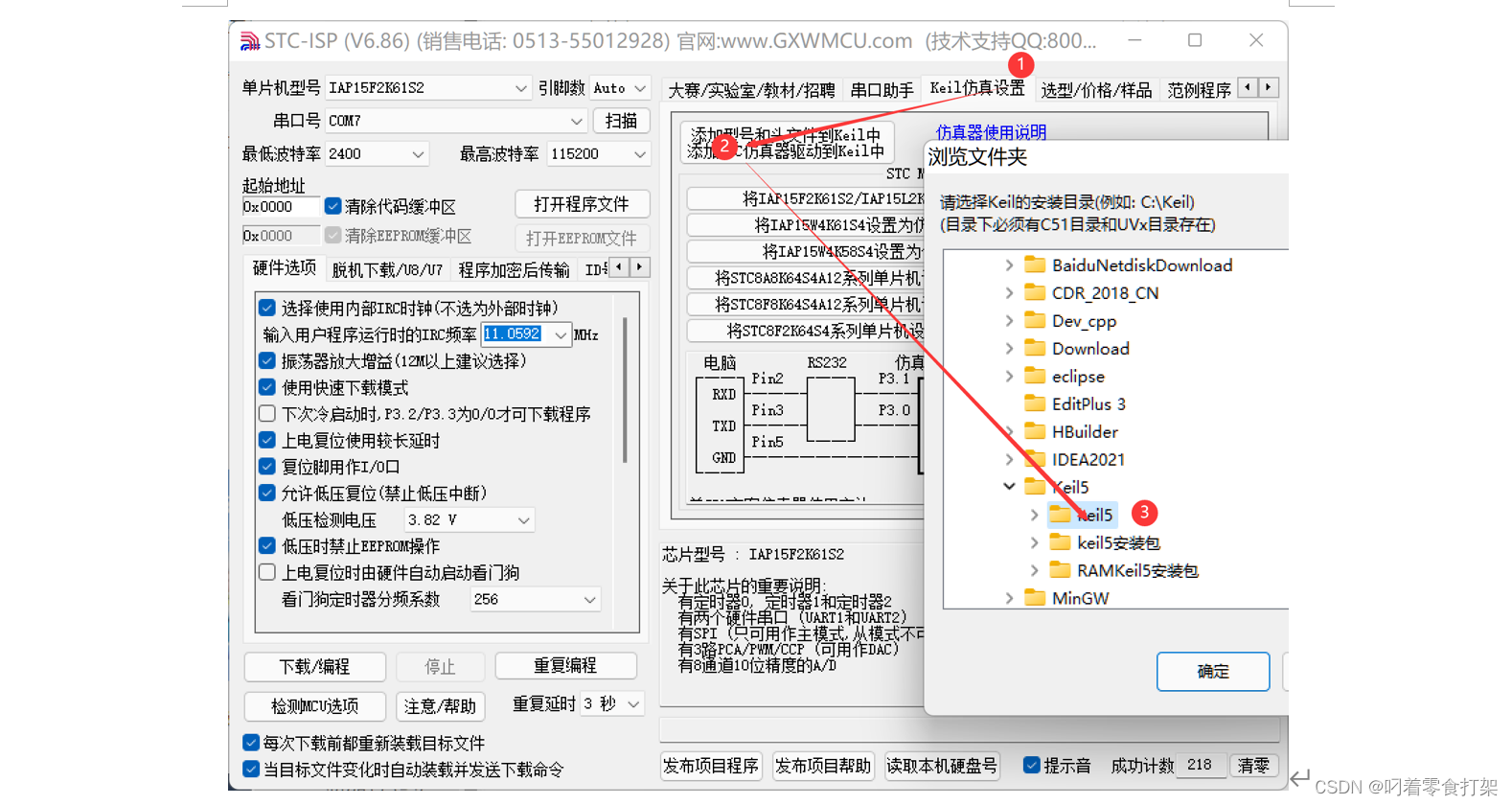Toggle 使用快速下载模式 checkbox
This screenshot has height=805, width=1512.
click(x=267, y=387)
